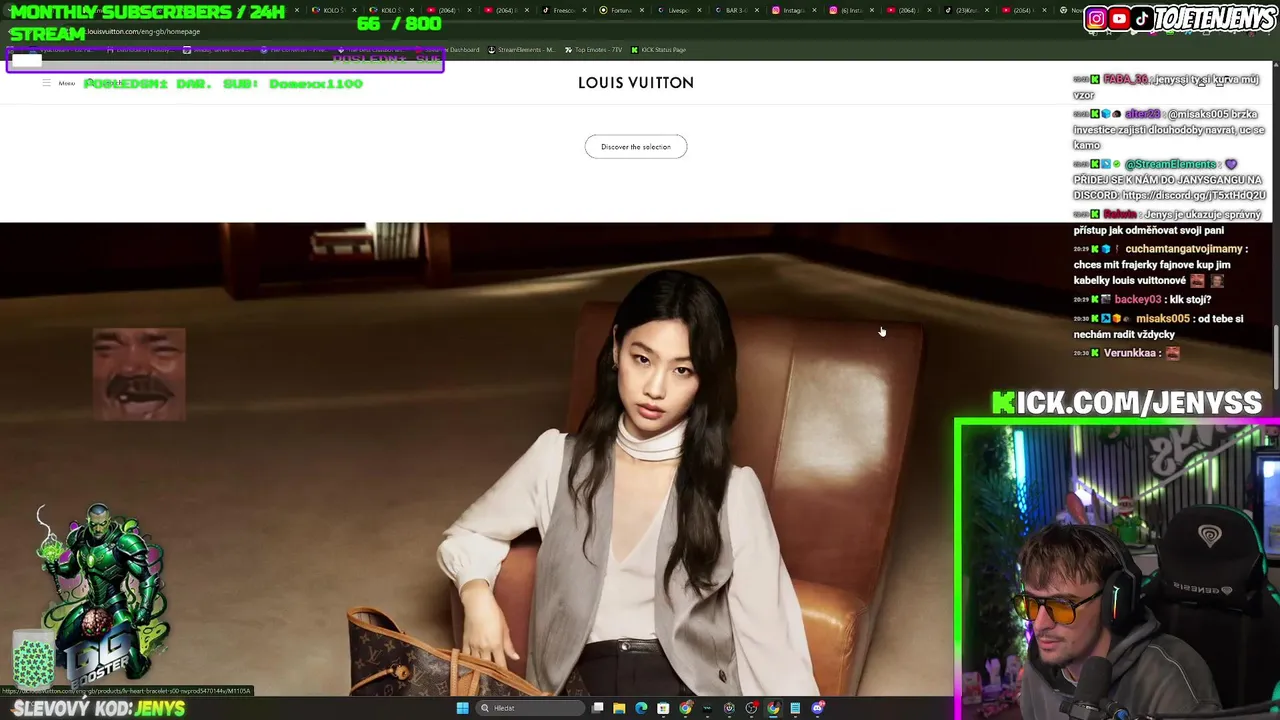Open File Explorer from the taskbar
1280x720 pixels.
pyautogui.click(x=619, y=708)
